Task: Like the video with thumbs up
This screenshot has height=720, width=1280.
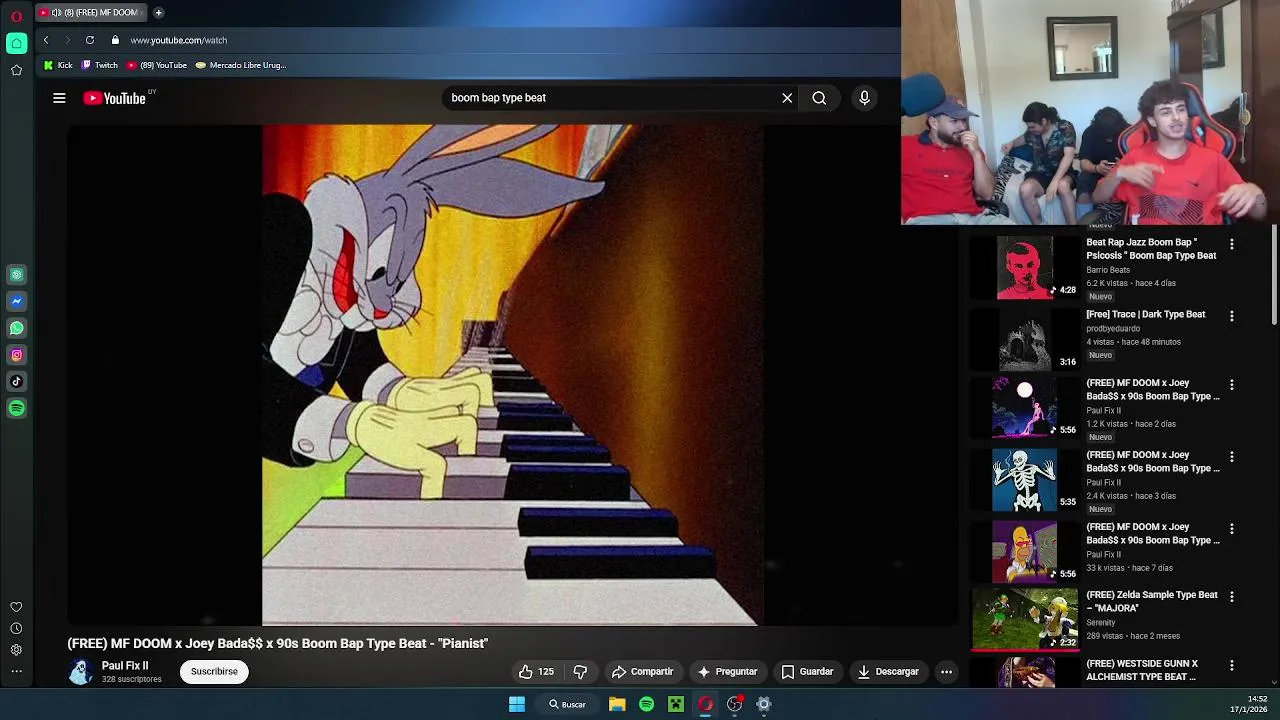Action: coord(536,672)
